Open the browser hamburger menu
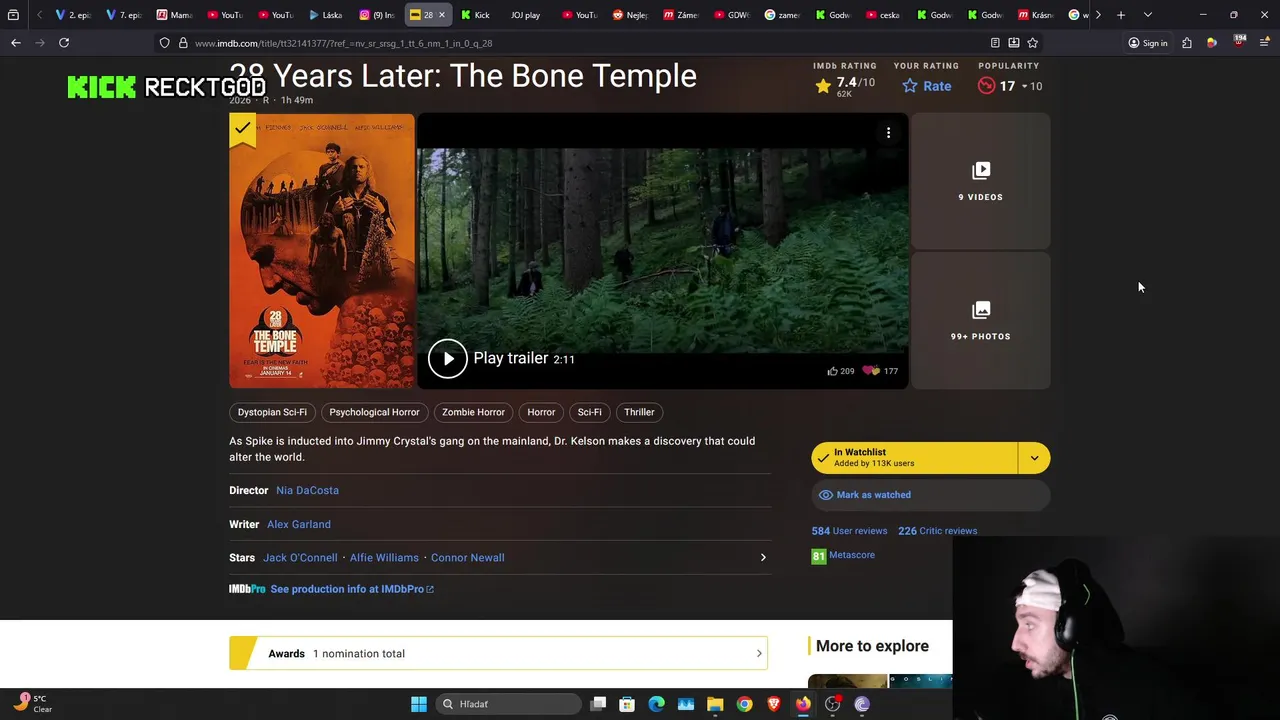 coord(1264,43)
